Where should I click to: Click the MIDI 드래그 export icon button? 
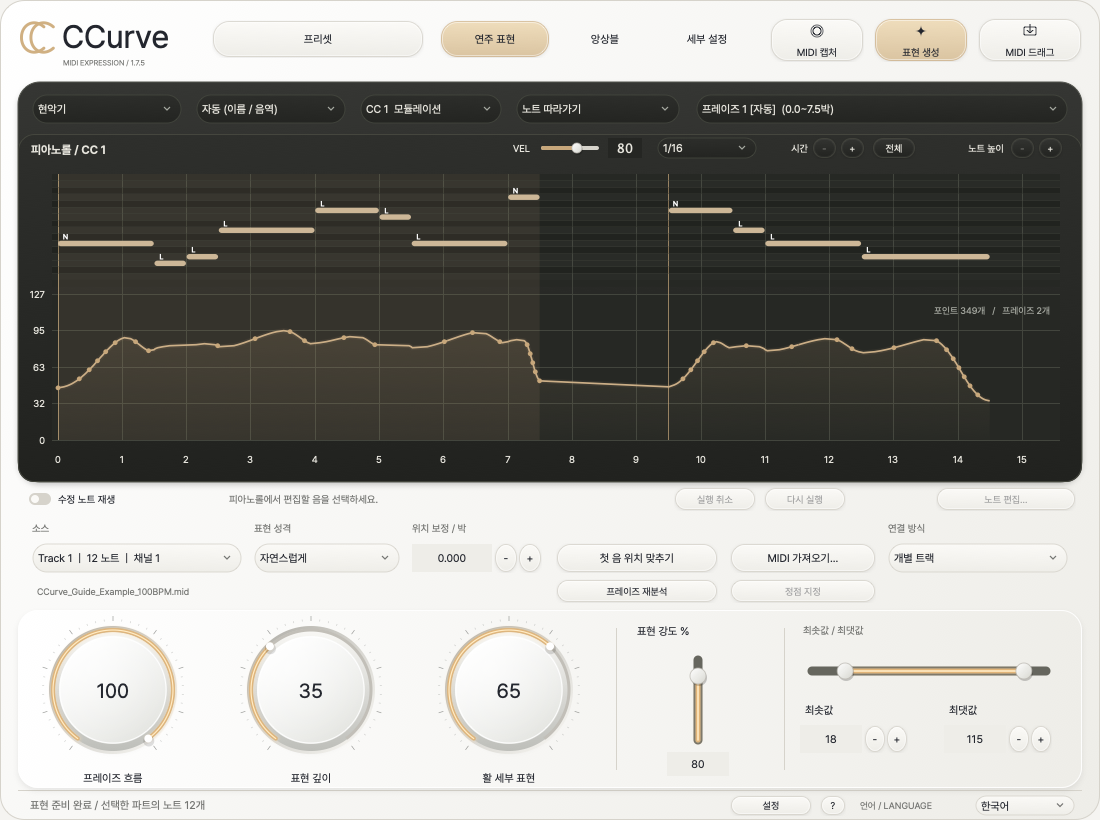coord(1029,40)
